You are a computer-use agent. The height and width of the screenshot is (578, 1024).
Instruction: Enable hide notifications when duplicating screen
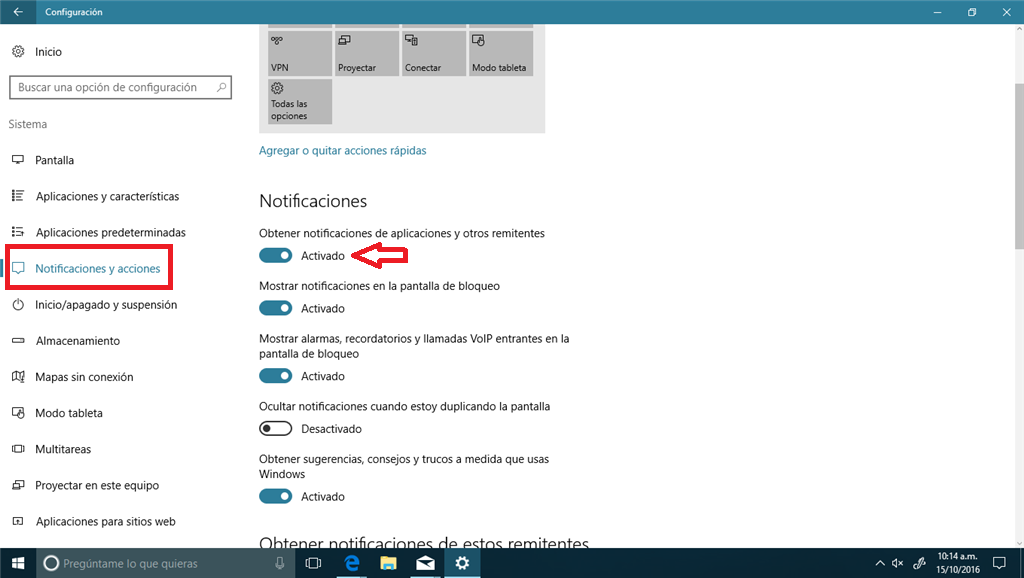click(276, 428)
